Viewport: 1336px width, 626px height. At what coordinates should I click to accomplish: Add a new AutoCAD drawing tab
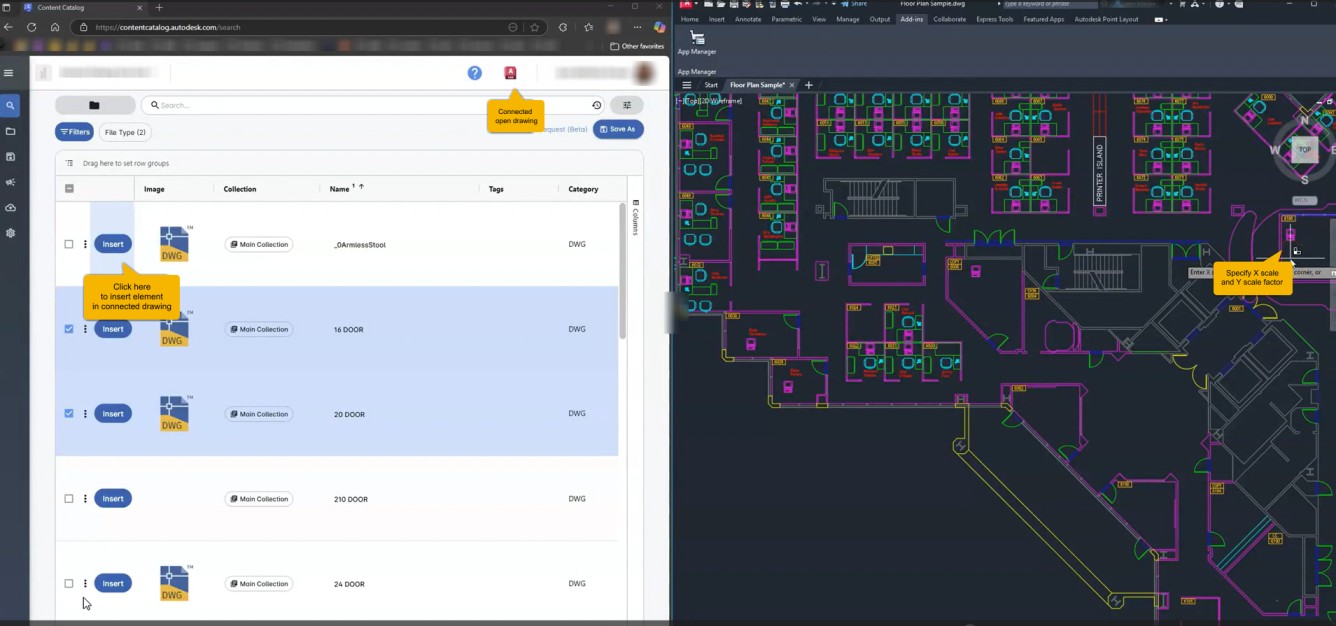pos(809,85)
